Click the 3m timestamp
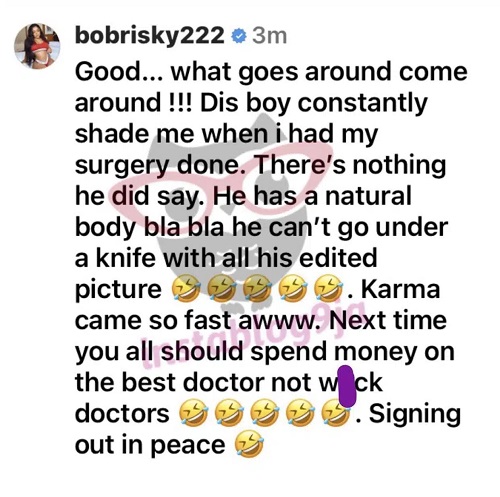The height and width of the screenshot is (497, 500). (269, 36)
